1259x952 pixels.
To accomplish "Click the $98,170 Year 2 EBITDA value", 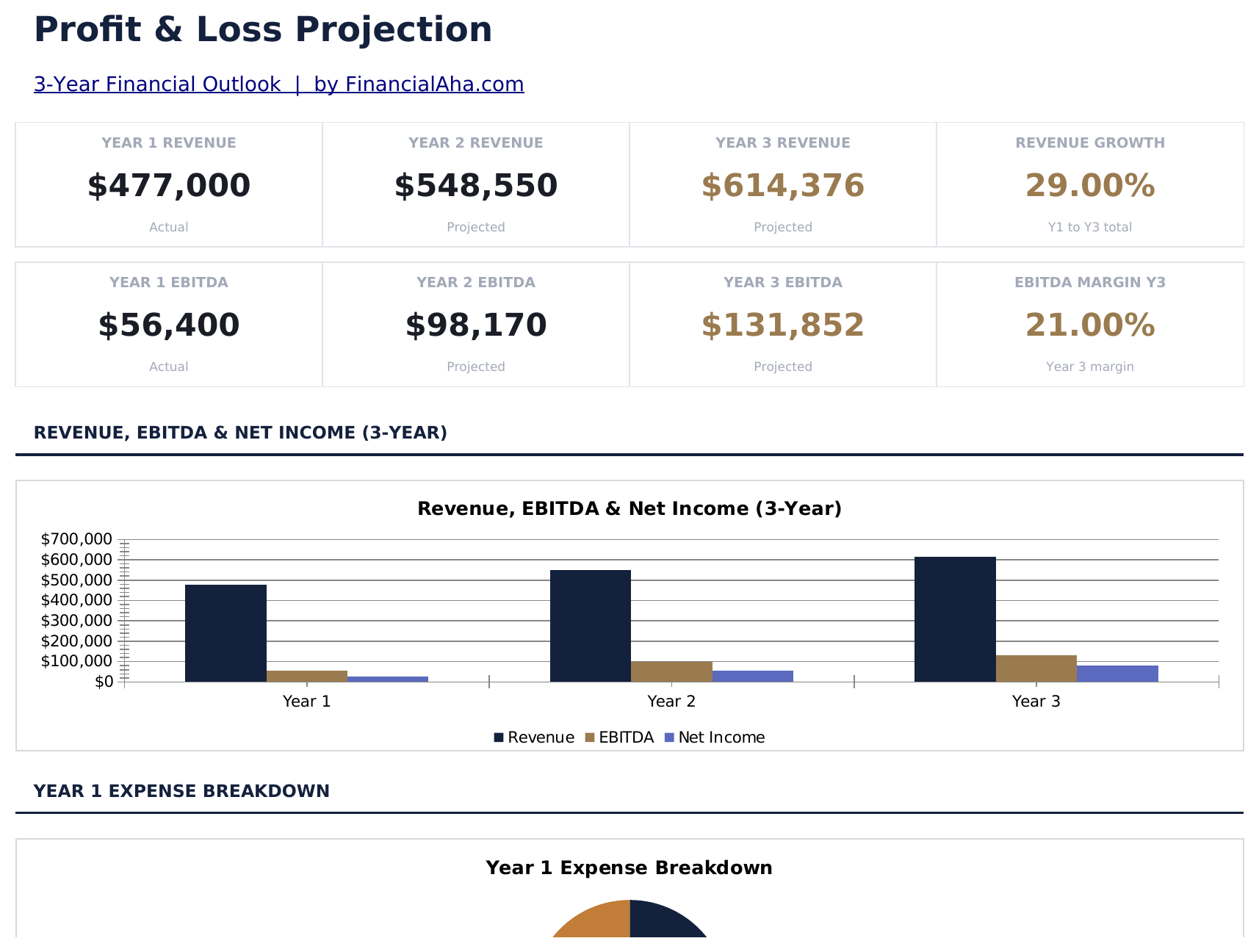I will [476, 325].
